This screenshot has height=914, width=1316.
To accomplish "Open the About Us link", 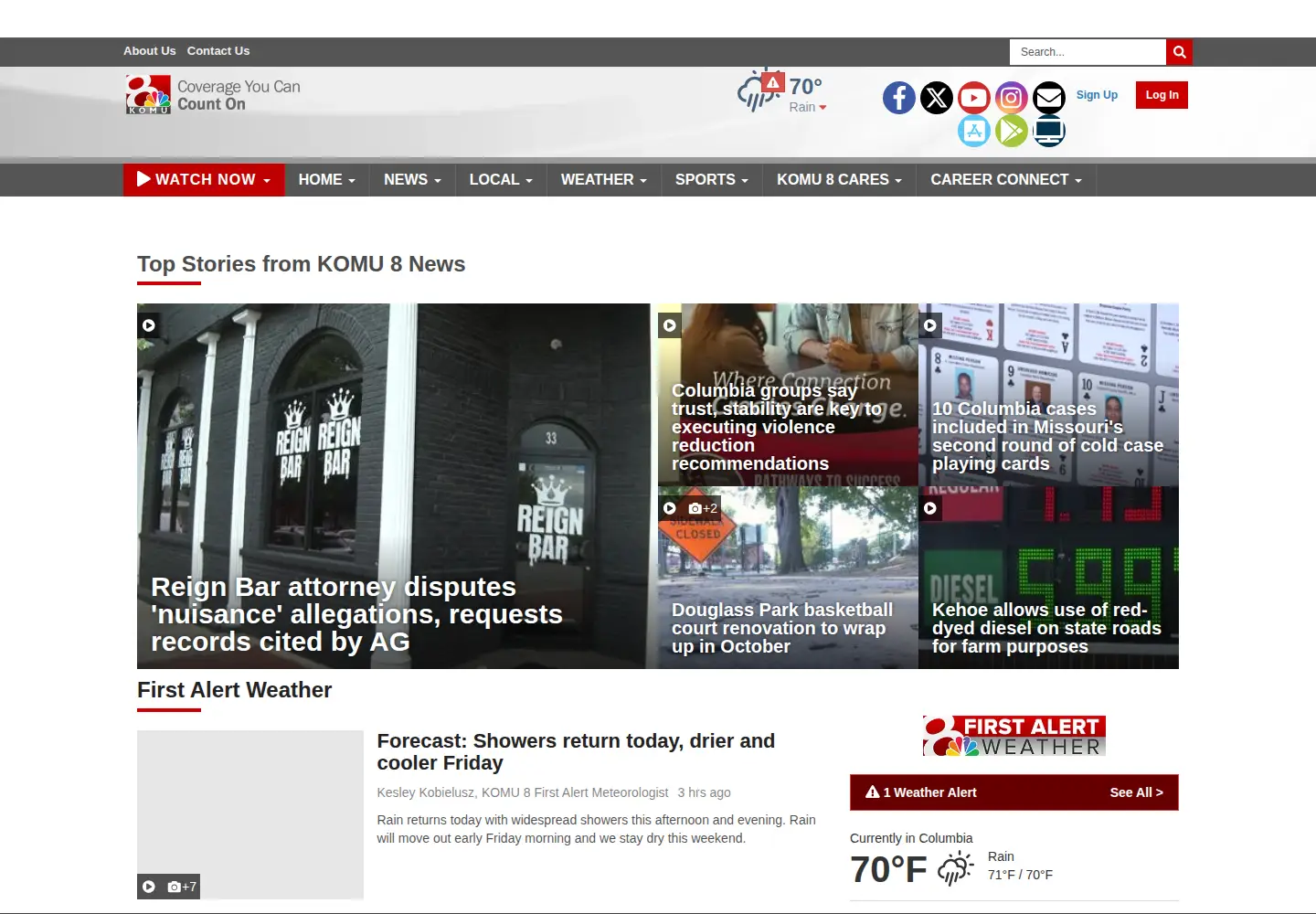I will click(150, 51).
